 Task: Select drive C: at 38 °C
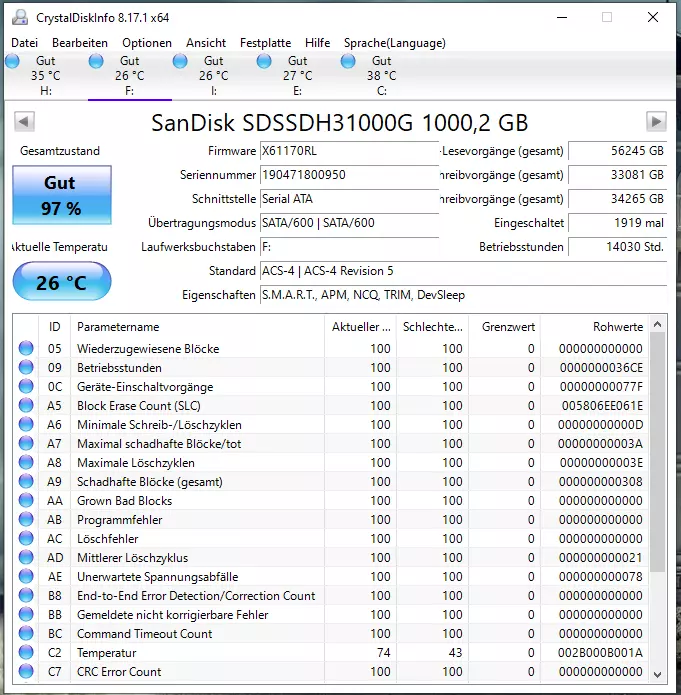[x=382, y=76]
